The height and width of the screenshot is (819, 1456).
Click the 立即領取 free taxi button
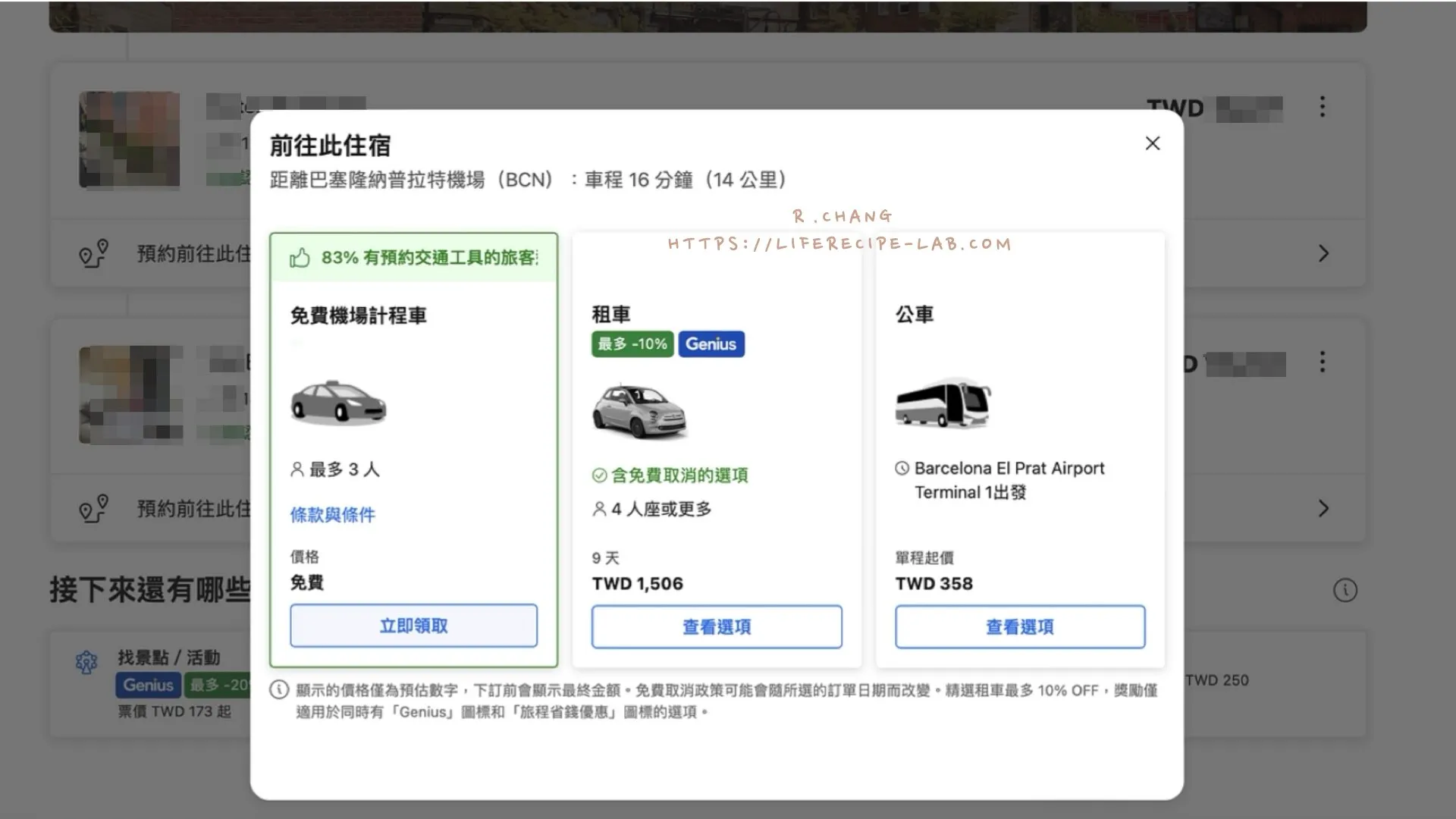pos(413,626)
